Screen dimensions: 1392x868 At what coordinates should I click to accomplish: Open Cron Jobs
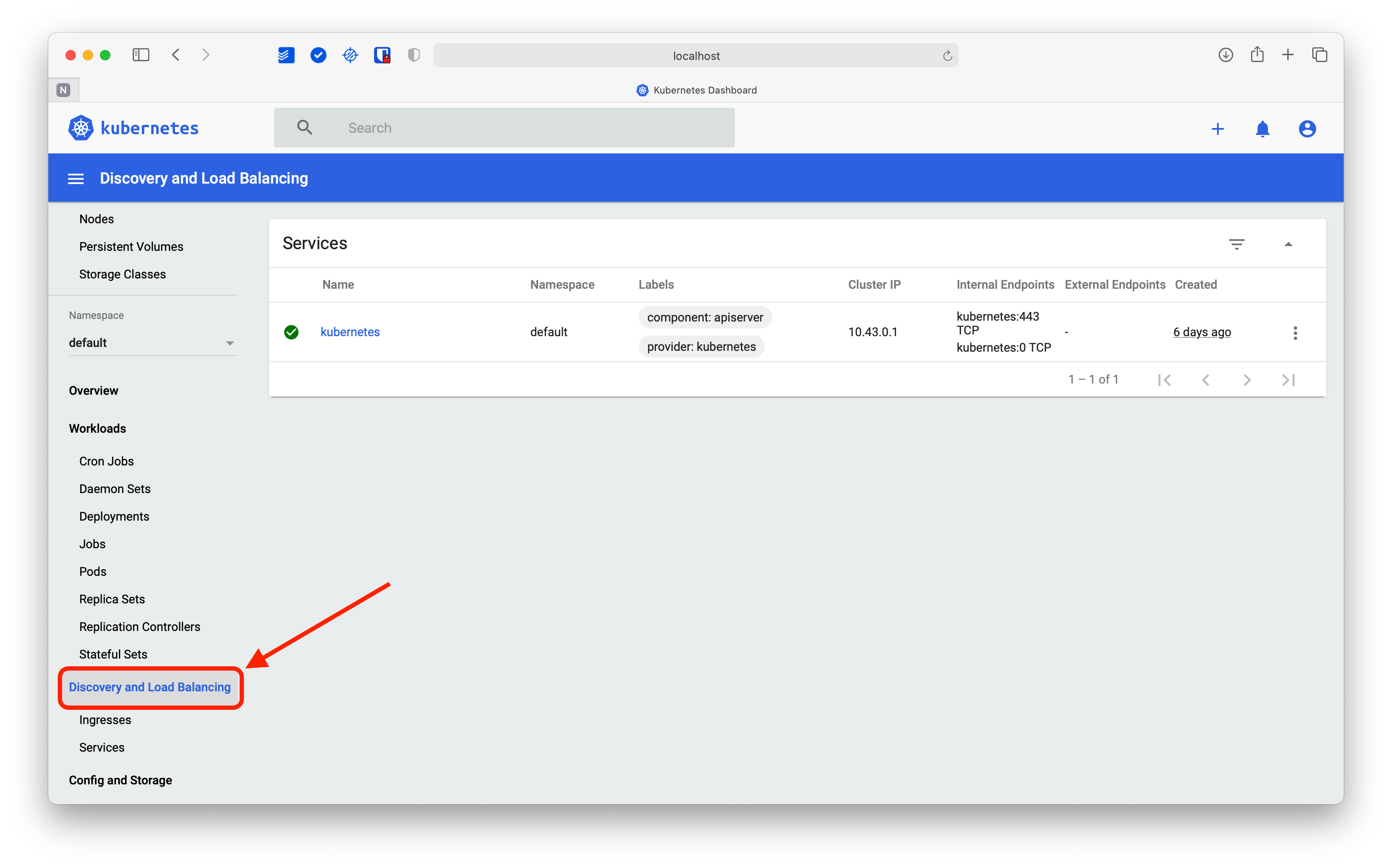[106, 461]
